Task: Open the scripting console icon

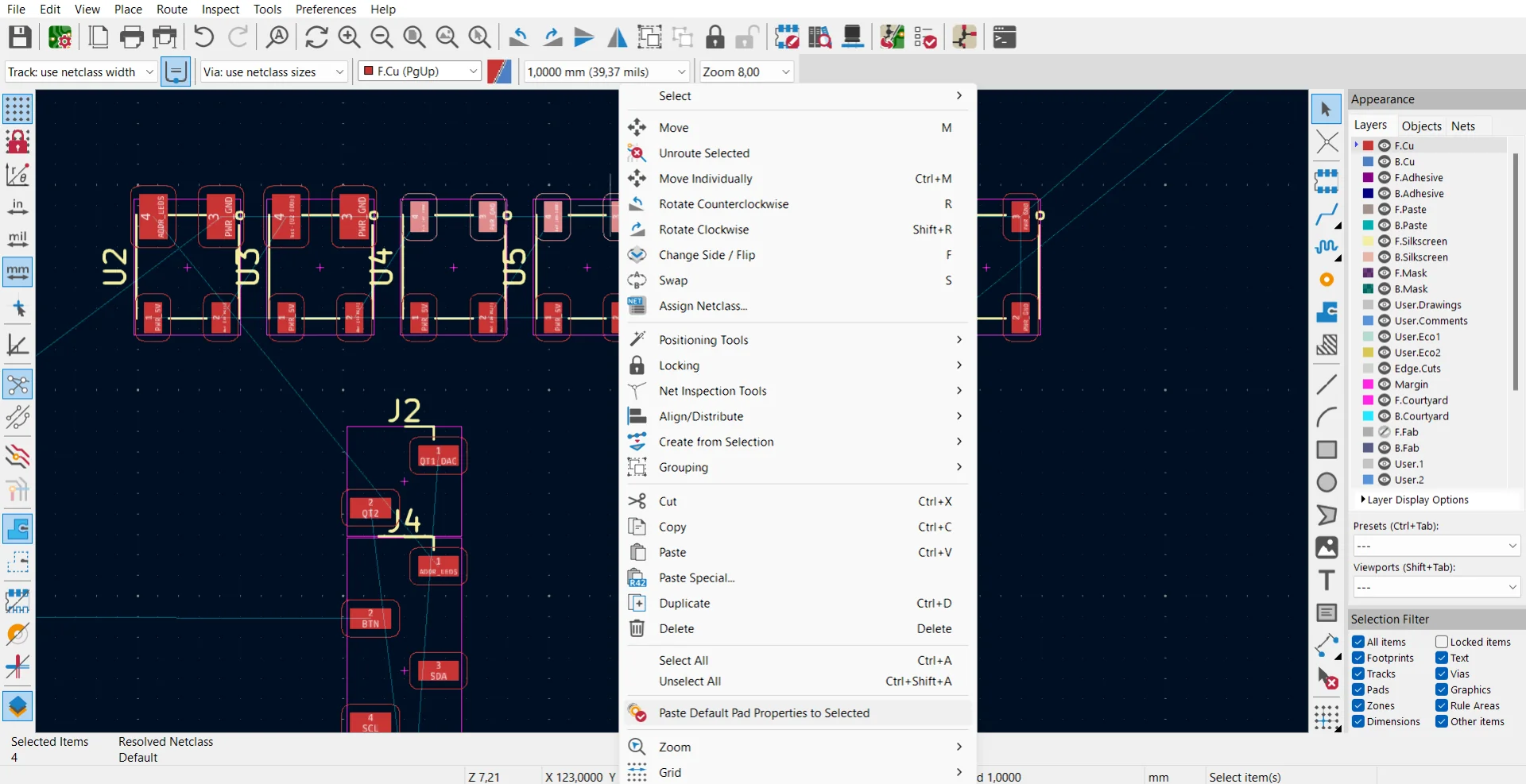Action: [1005, 37]
